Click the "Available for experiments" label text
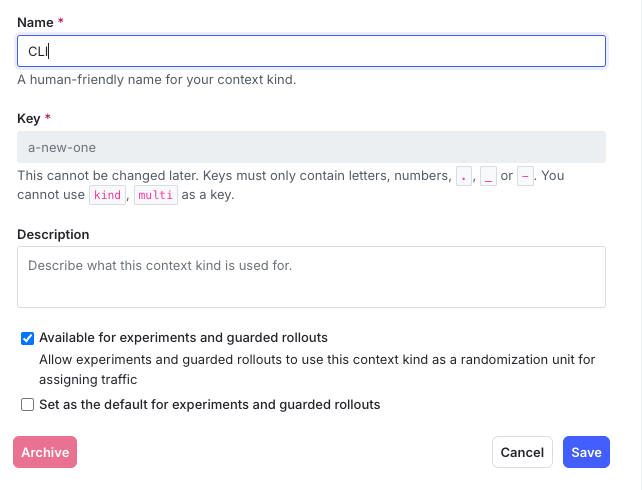 [x=183, y=338]
